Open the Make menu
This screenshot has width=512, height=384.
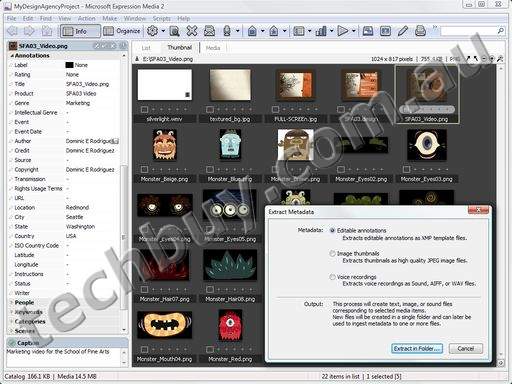(x=110, y=18)
